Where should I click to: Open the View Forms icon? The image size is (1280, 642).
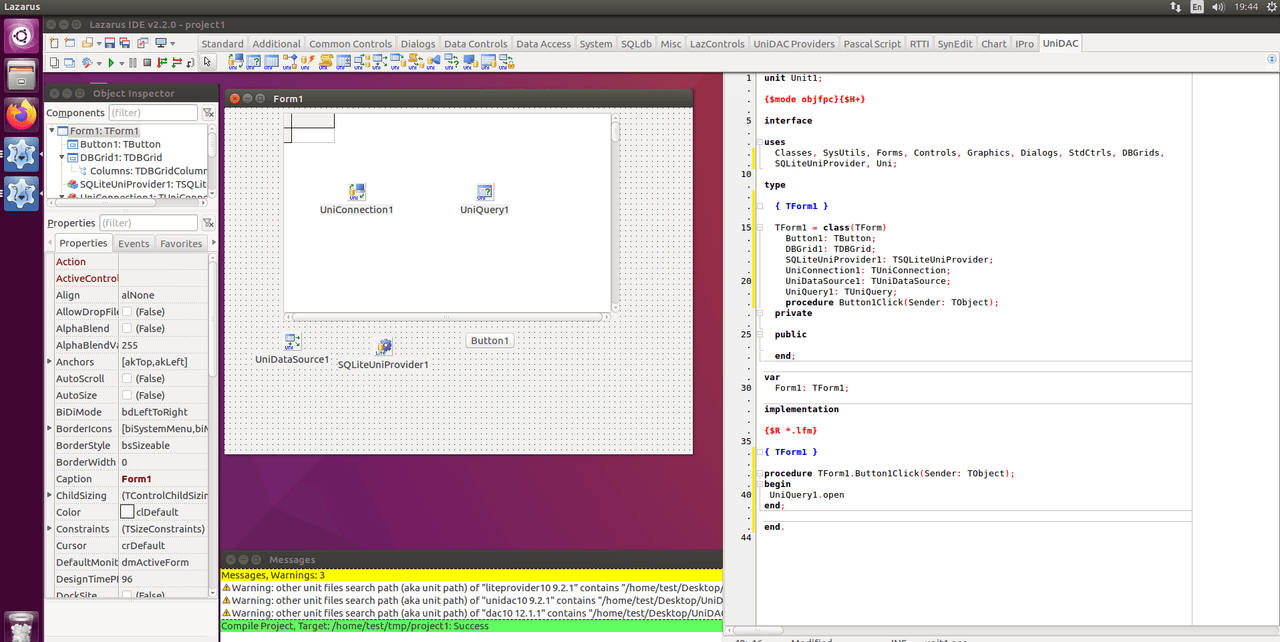click(69, 62)
